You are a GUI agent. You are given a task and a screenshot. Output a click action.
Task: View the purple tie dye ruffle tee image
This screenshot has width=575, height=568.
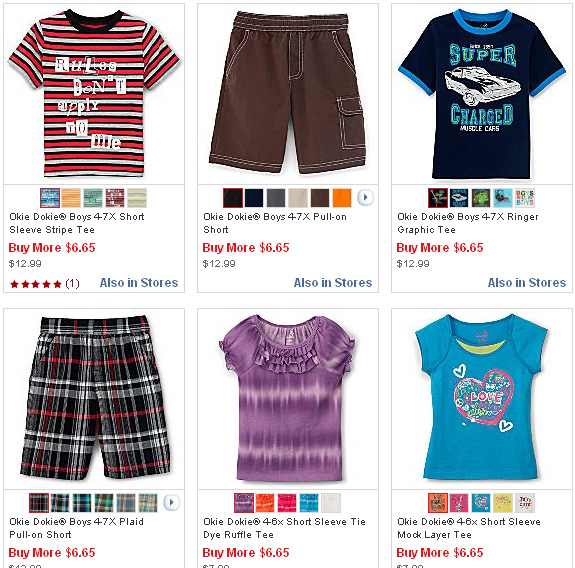point(288,399)
